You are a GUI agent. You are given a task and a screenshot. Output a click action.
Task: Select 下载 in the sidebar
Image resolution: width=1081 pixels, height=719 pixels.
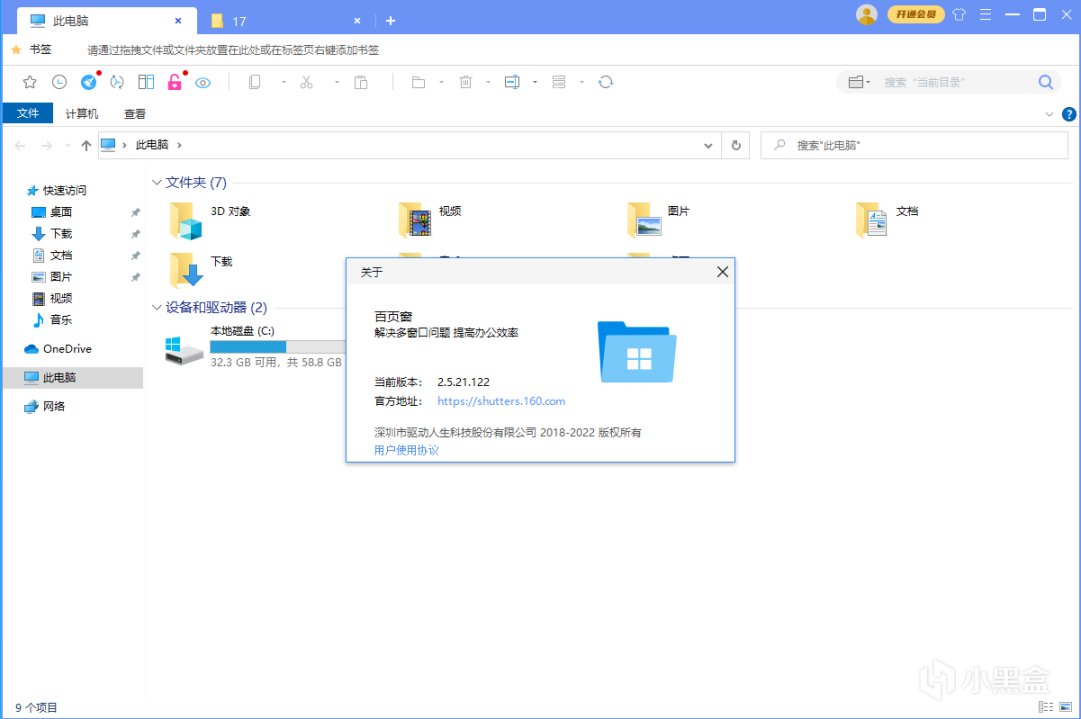(61, 234)
